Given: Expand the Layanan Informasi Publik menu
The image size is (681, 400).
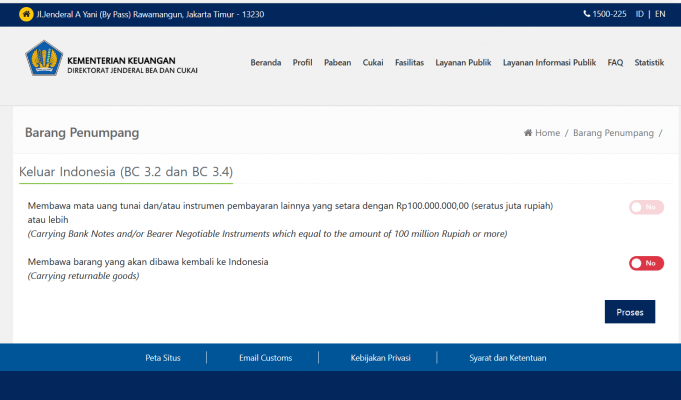Looking at the screenshot, I should click(x=549, y=62).
